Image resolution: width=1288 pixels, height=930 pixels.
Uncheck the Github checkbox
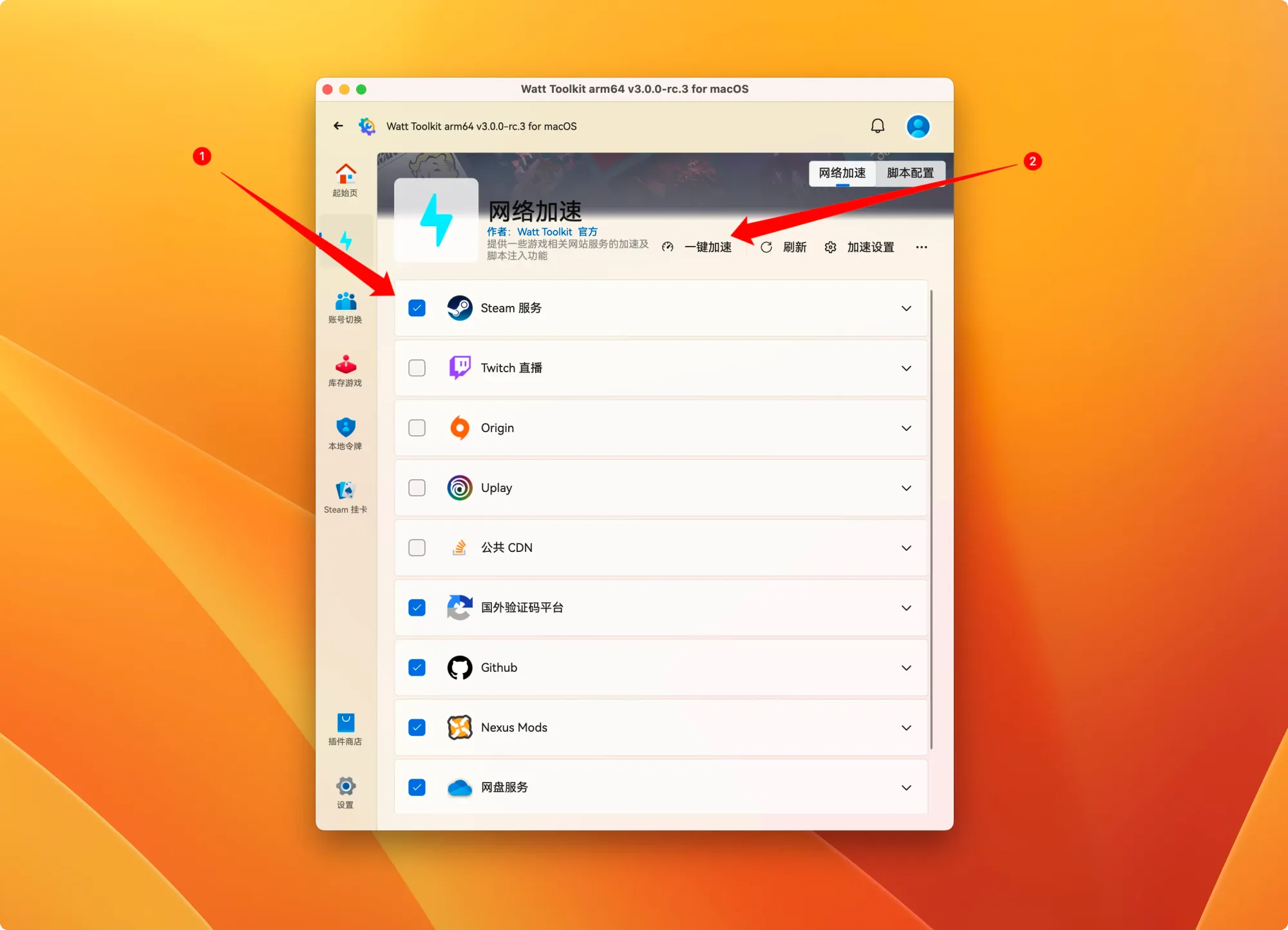[417, 668]
